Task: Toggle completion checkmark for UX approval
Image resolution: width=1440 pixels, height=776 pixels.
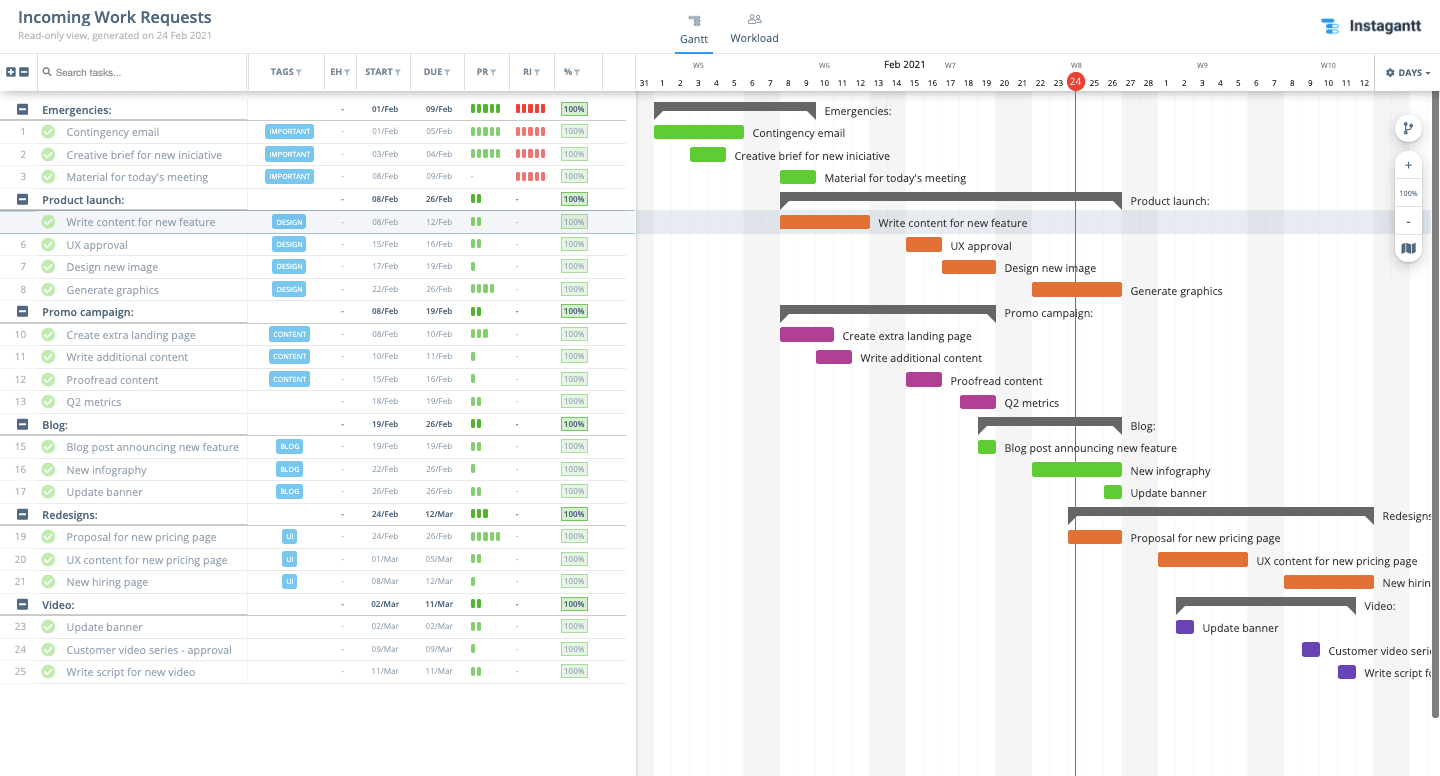Action: click(x=47, y=244)
